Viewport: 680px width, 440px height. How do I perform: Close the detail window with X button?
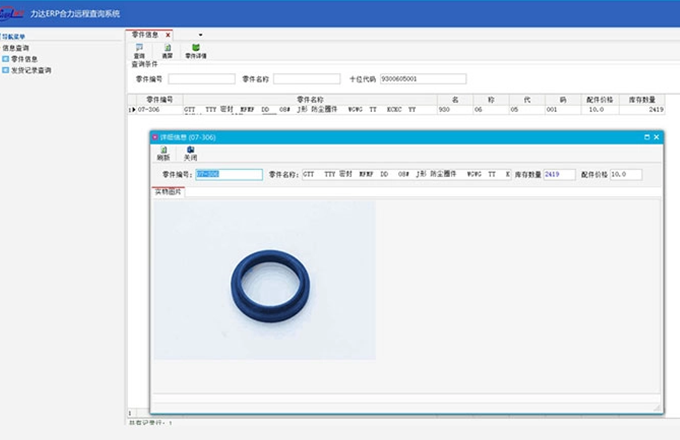(657, 137)
